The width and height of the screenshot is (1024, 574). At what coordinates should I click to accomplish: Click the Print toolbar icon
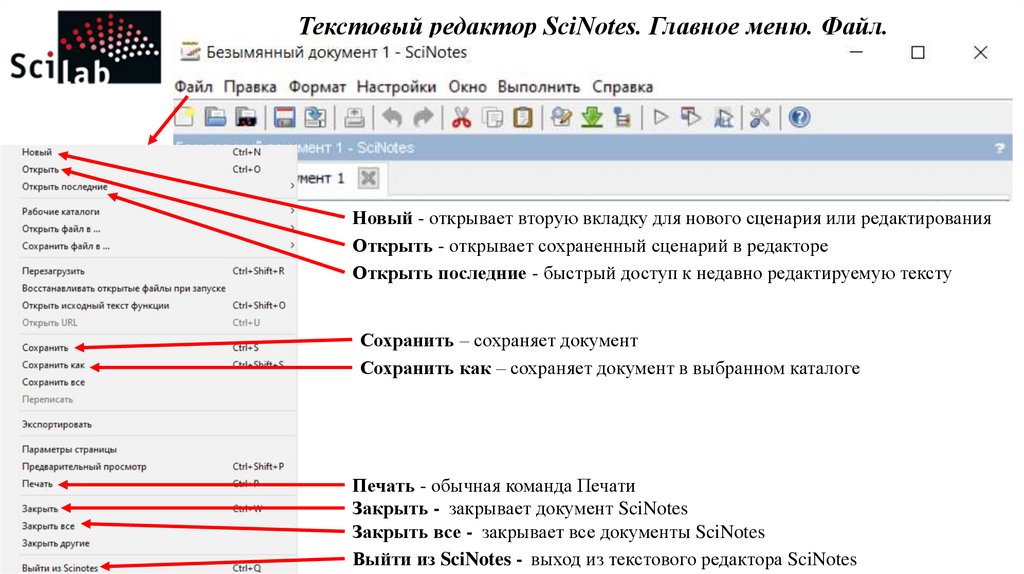[x=355, y=118]
